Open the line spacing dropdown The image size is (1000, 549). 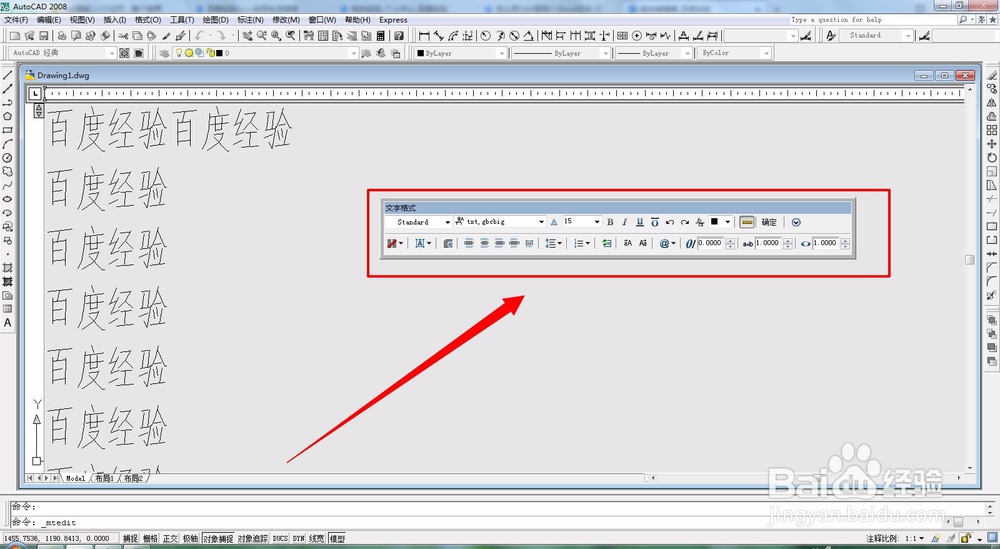tap(553, 243)
